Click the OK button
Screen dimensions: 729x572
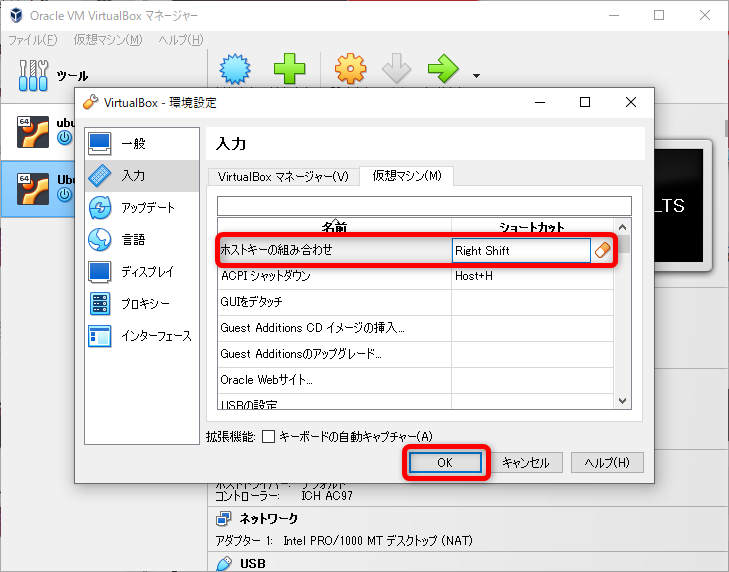445,462
